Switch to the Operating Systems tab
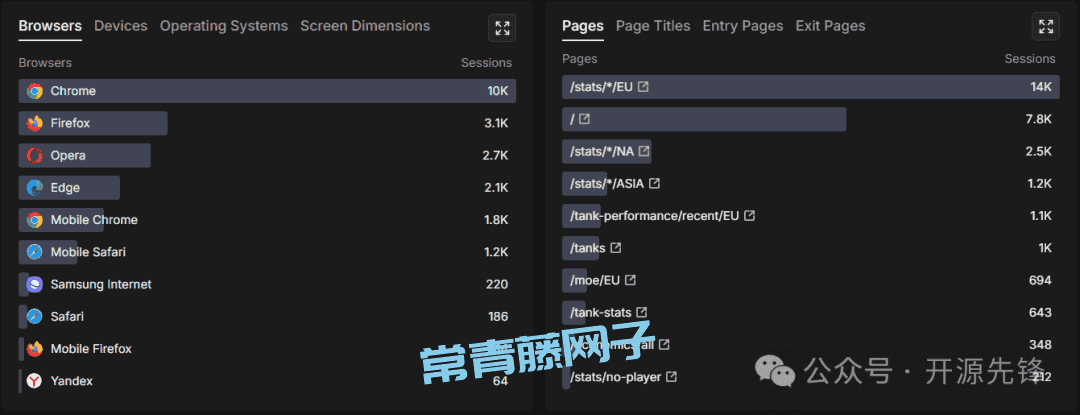Image resolution: width=1080 pixels, height=415 pixels. click(x=223, y=26)
